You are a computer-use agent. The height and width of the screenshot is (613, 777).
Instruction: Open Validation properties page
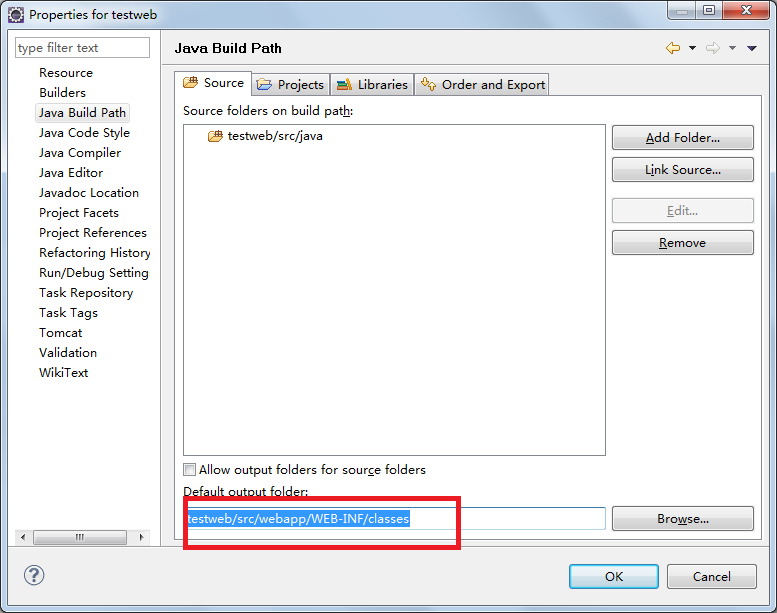[68, 353]
